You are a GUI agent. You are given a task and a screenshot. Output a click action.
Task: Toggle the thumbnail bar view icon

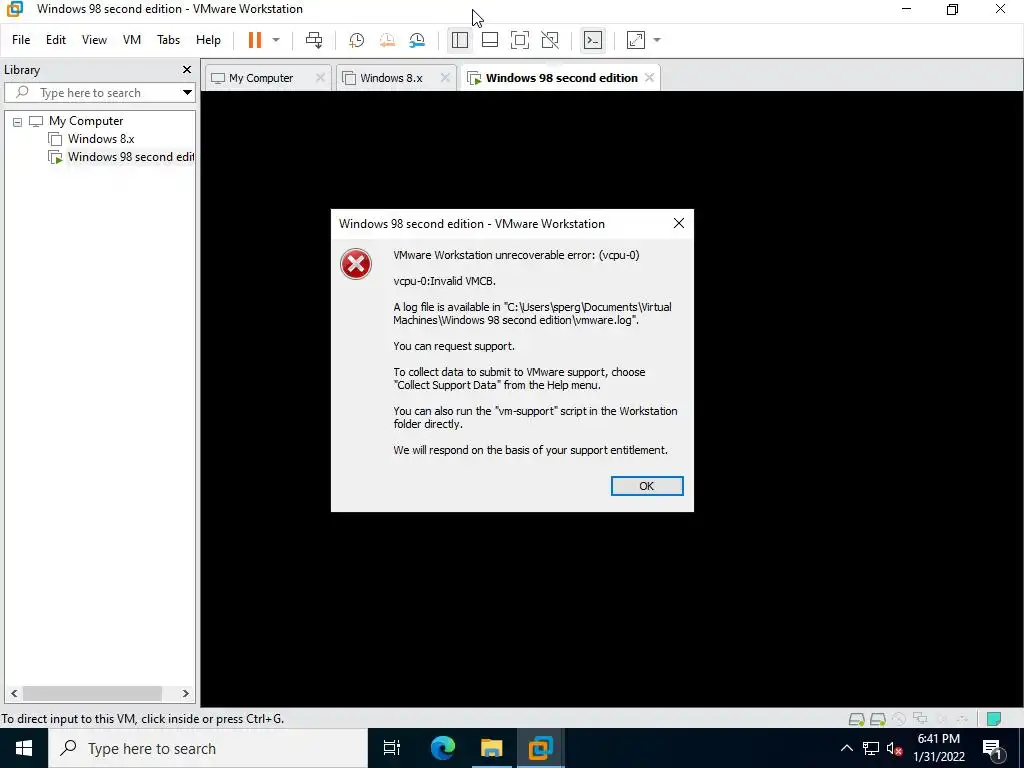point(490,40)
